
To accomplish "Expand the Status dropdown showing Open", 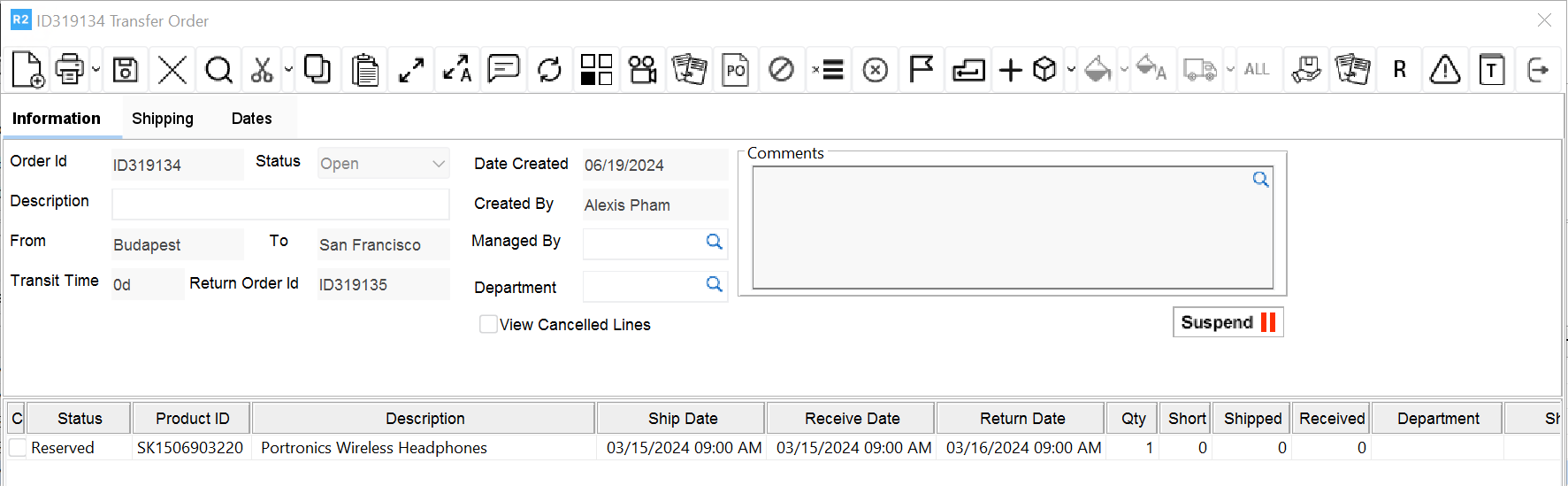I will [438, 164].
